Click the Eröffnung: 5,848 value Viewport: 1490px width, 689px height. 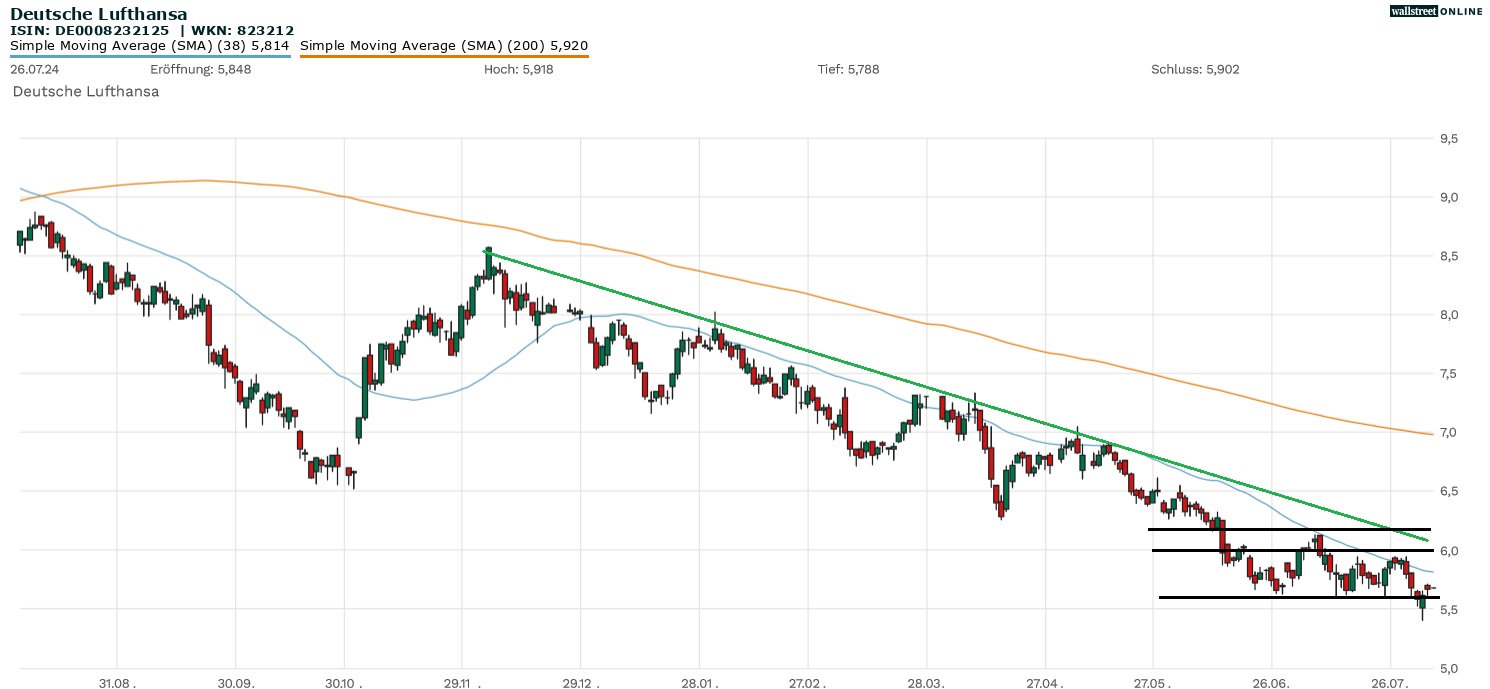[x=200, y=69]
